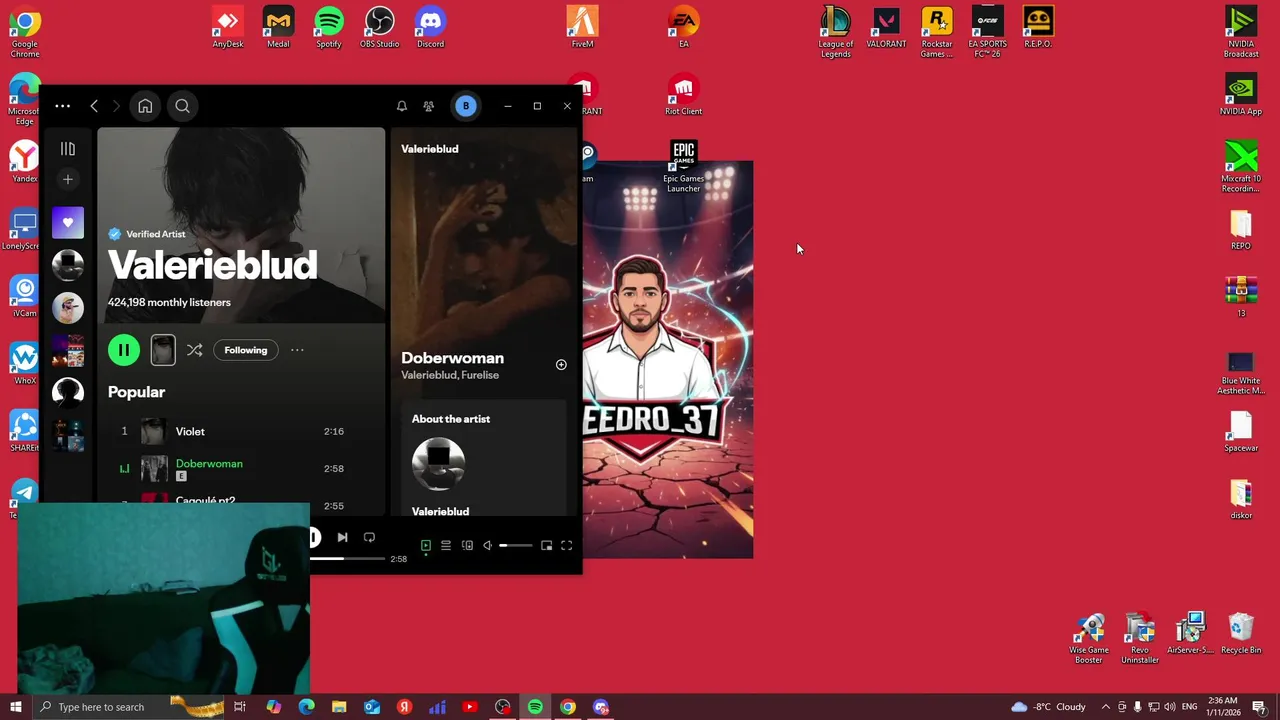The width and height of the screenshot is (1280, 720).
Task: Open League of Legends desktop shortcut
Action: pyautogui.click(x=836, y=32)
